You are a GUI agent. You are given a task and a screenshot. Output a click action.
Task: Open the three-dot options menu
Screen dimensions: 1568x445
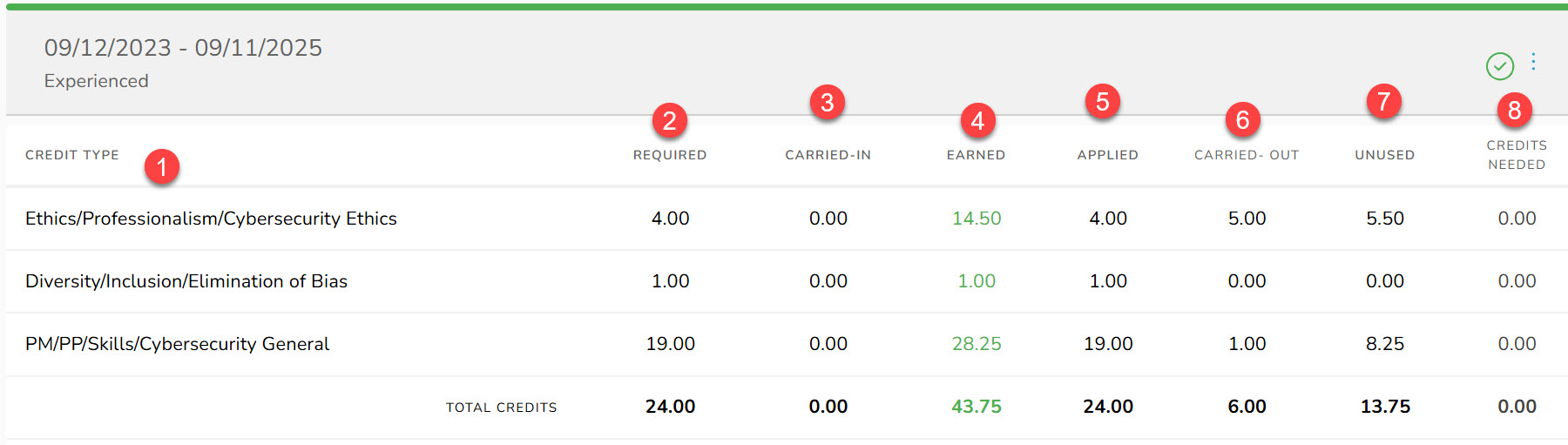(1533, 62)
